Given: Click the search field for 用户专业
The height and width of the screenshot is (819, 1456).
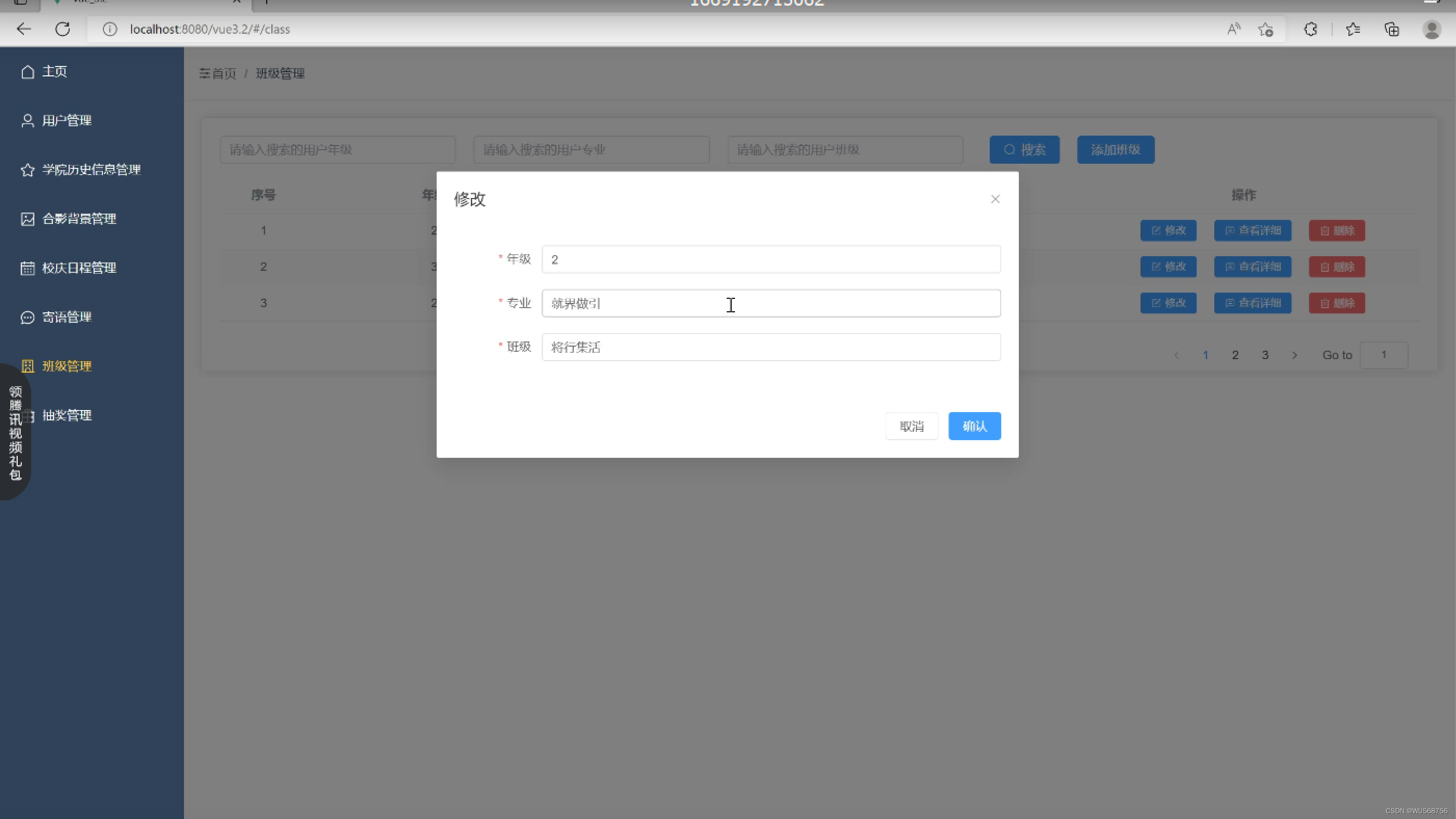Looking at the screenshot, I should pos(591,150).
